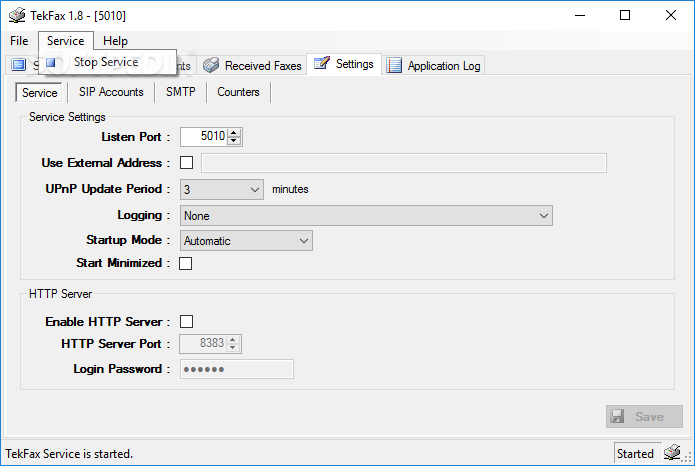
Task: Open the SMTP sub-tab
Action: 180,92
